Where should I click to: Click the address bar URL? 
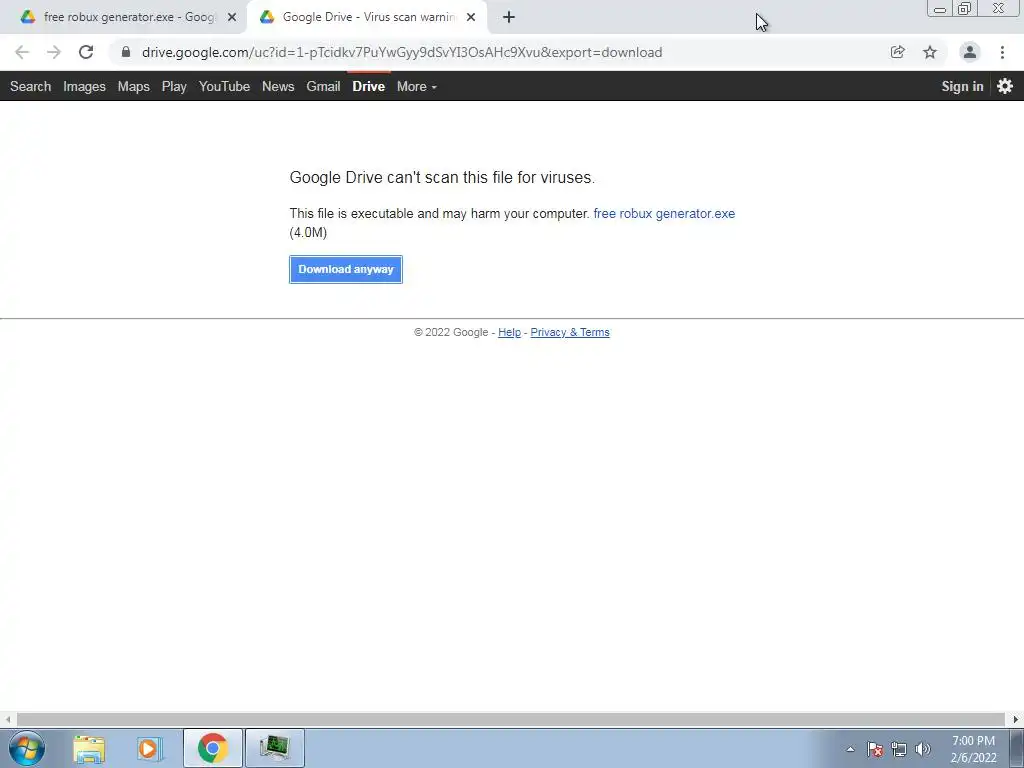pos(402,52)
